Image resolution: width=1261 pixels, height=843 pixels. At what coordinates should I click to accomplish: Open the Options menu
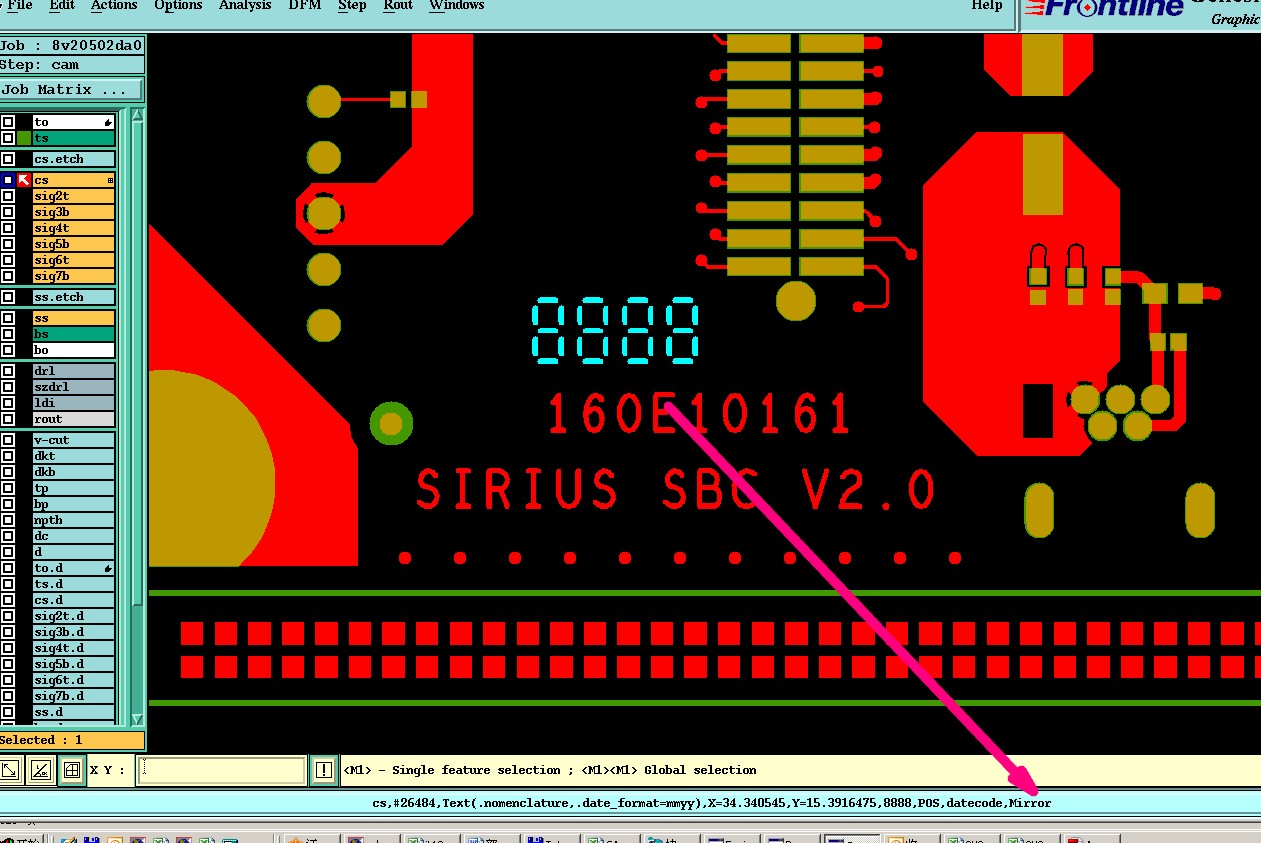(x=179, y=5)
